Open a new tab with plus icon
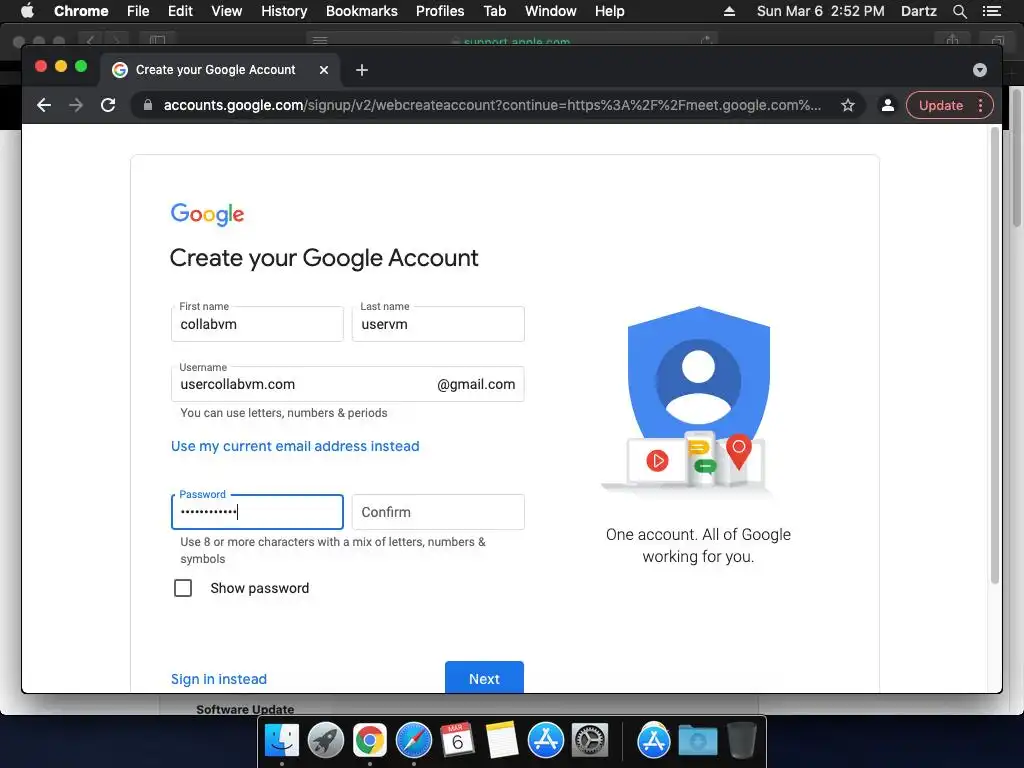Image resolution: width=1024 pixels, height=768 pixels. [362, 70]
